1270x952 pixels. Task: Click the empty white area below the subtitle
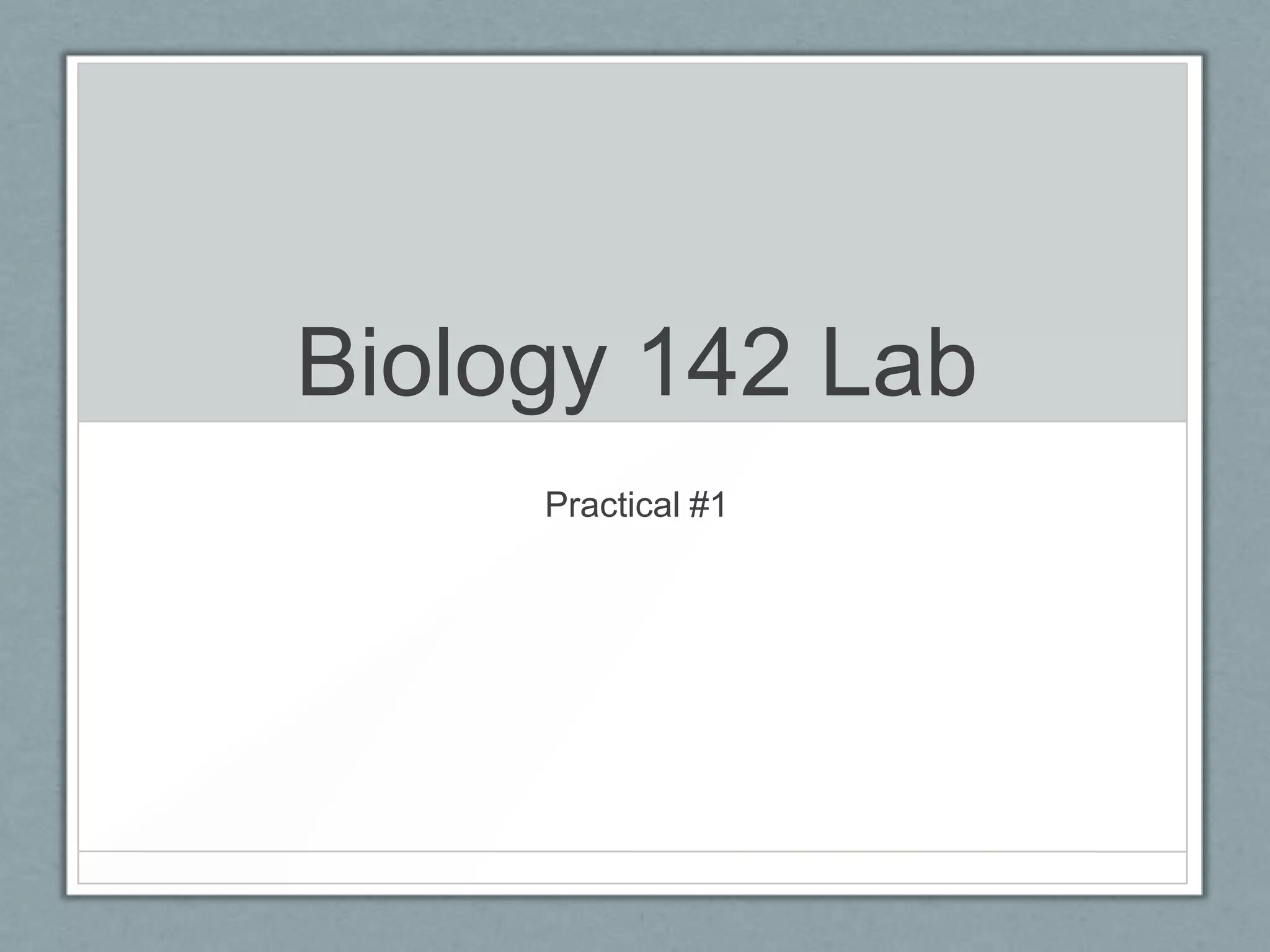[633, 682]
